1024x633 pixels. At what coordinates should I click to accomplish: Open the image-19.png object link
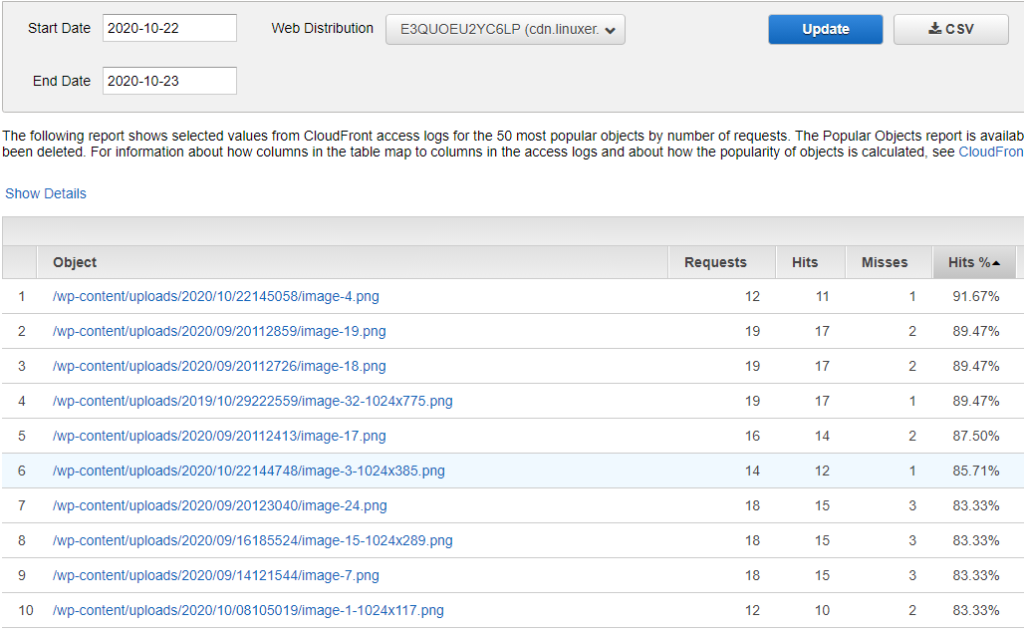coord(219,332)
